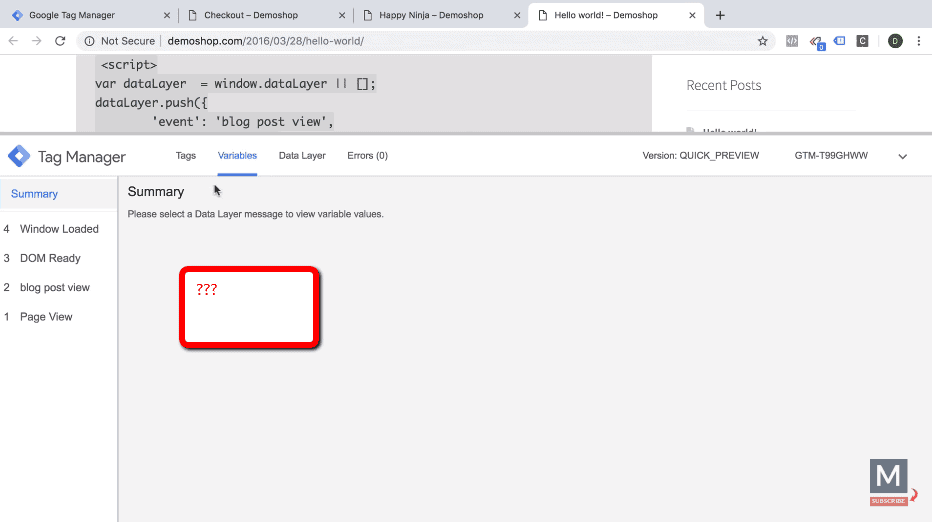Image resolution: width=932 pixels, height=522 pixels.
Task: Select the blog post view event
Action: pos(58,287)
